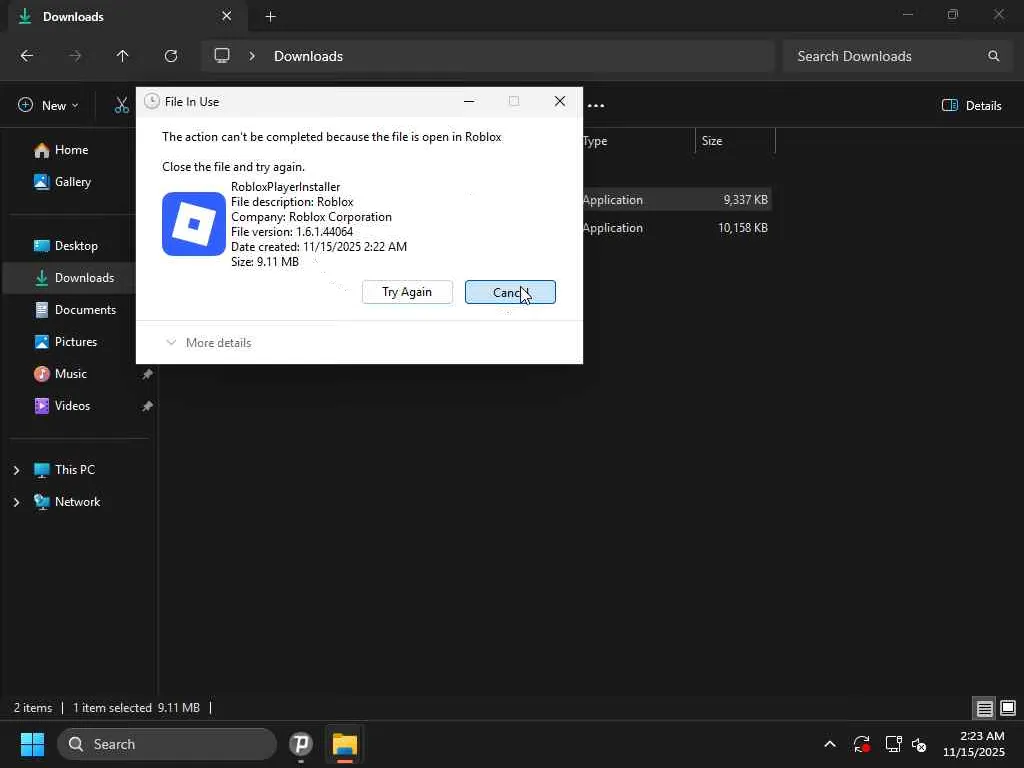Switch to large thumbnails view icon
Image resolution: width=1024 pixels, height=768 pixels.
(x=1008, y=708)
